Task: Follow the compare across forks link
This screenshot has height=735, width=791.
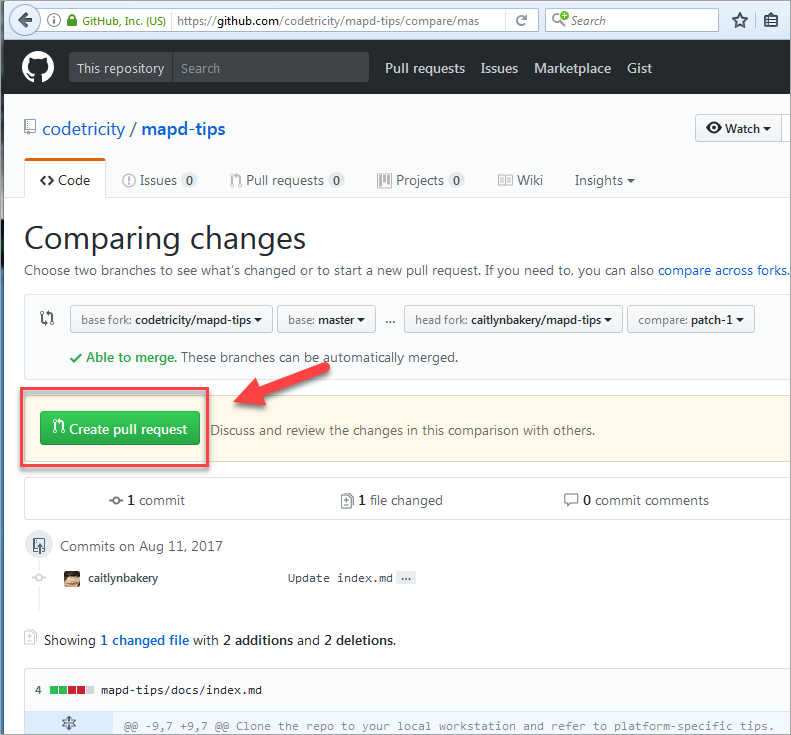Action: coord(722,270)
